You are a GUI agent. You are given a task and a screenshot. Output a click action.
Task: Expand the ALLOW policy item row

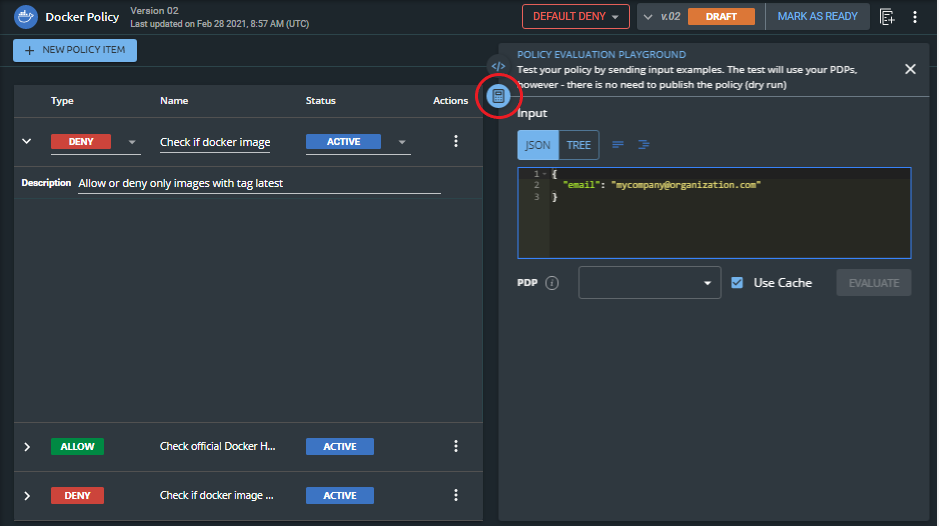[27, 446]
